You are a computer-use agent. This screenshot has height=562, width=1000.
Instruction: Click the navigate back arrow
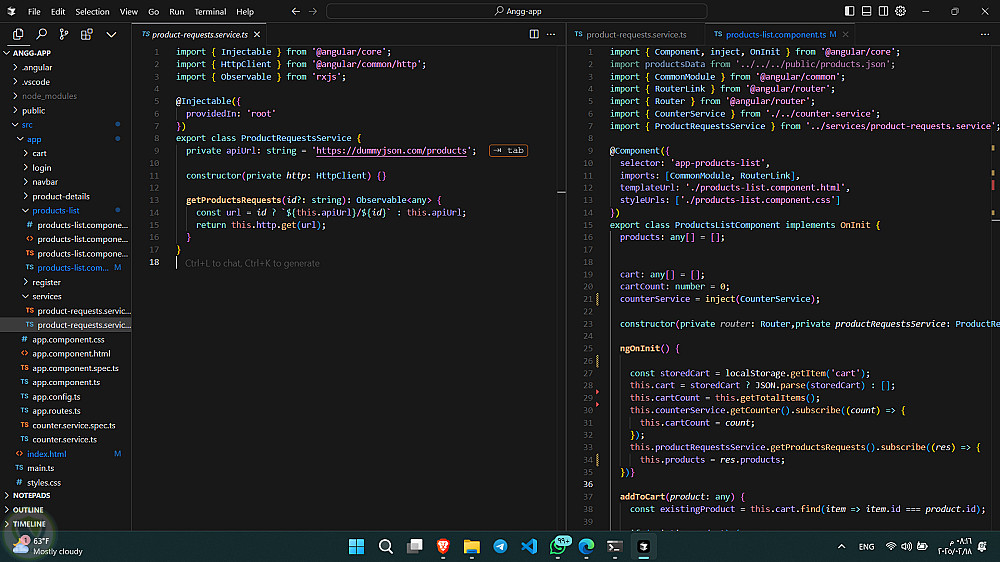tap(295, 11)
